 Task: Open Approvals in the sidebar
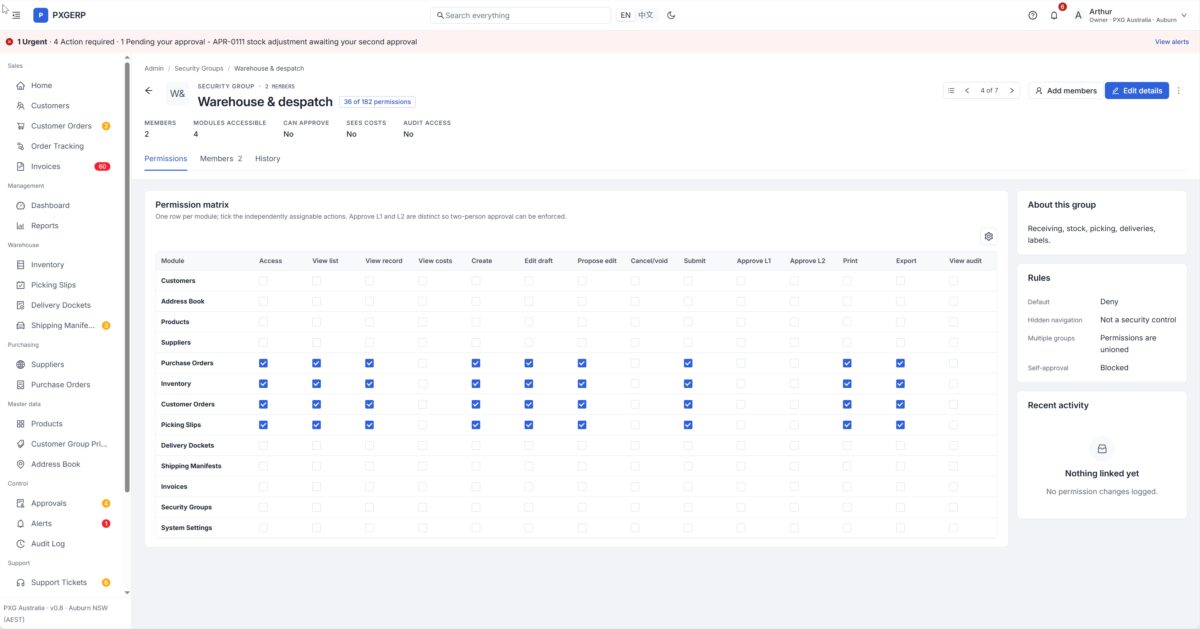[x=62, y=503]
